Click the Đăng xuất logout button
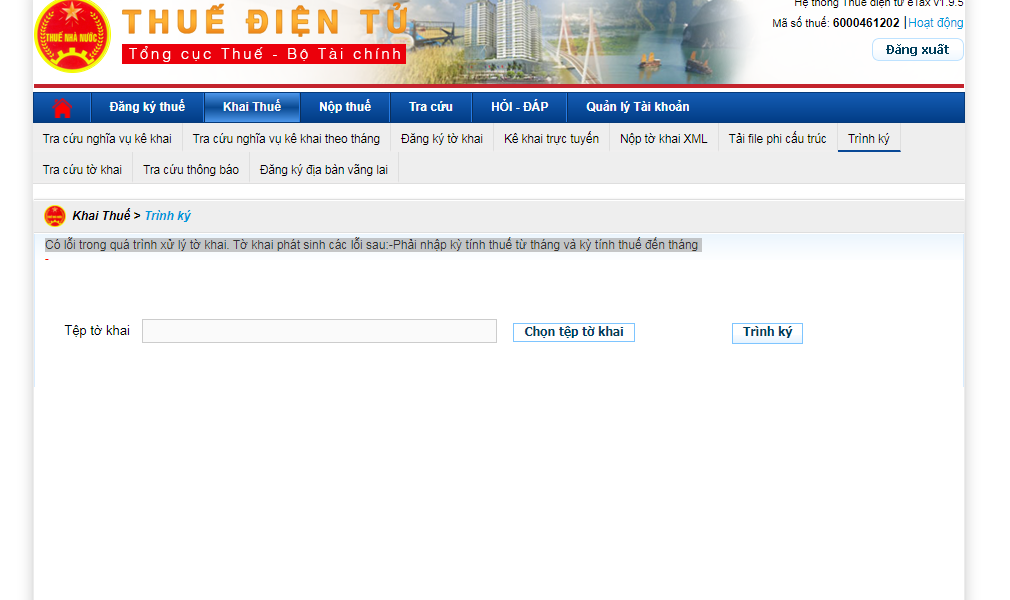 click(x=917, y=50)
